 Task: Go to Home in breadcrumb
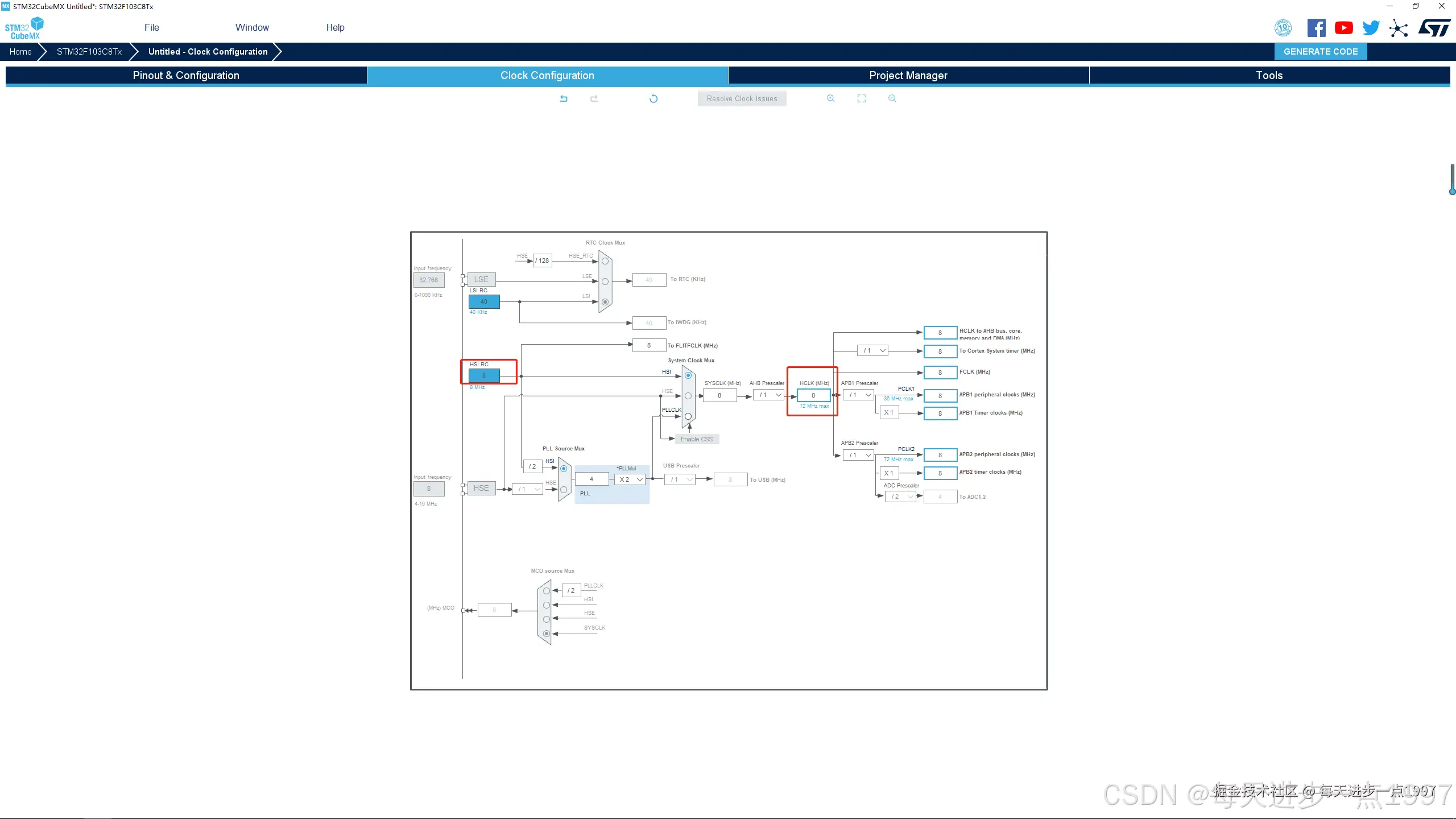20,51
